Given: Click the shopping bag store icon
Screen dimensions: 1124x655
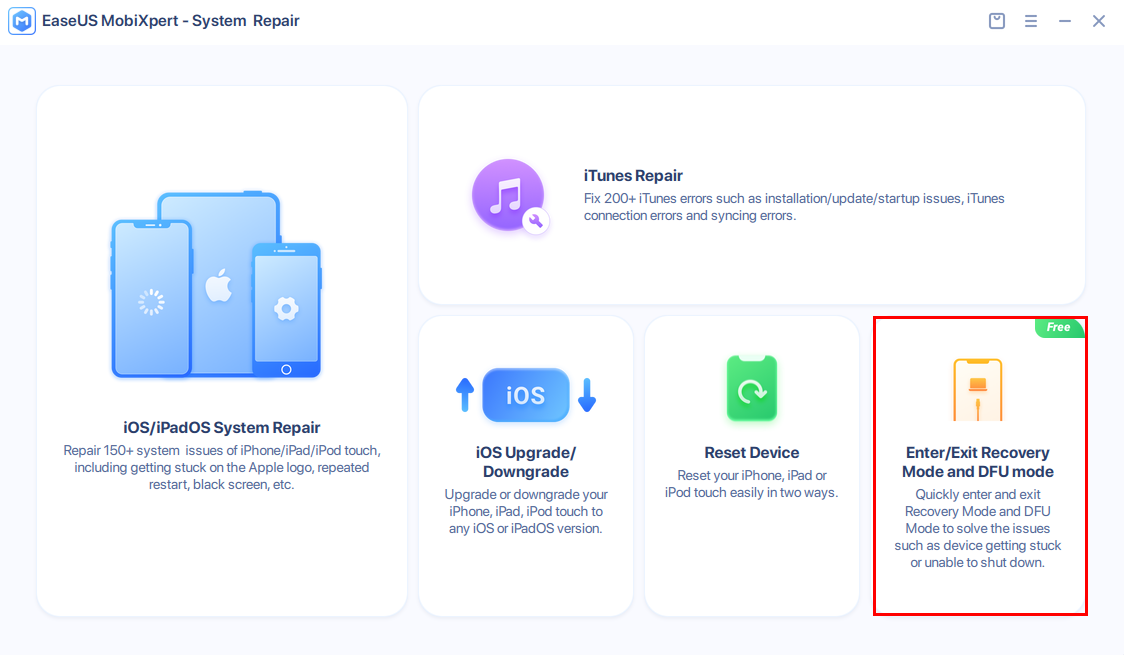Looking at the screenshot, I should (997, 21).
